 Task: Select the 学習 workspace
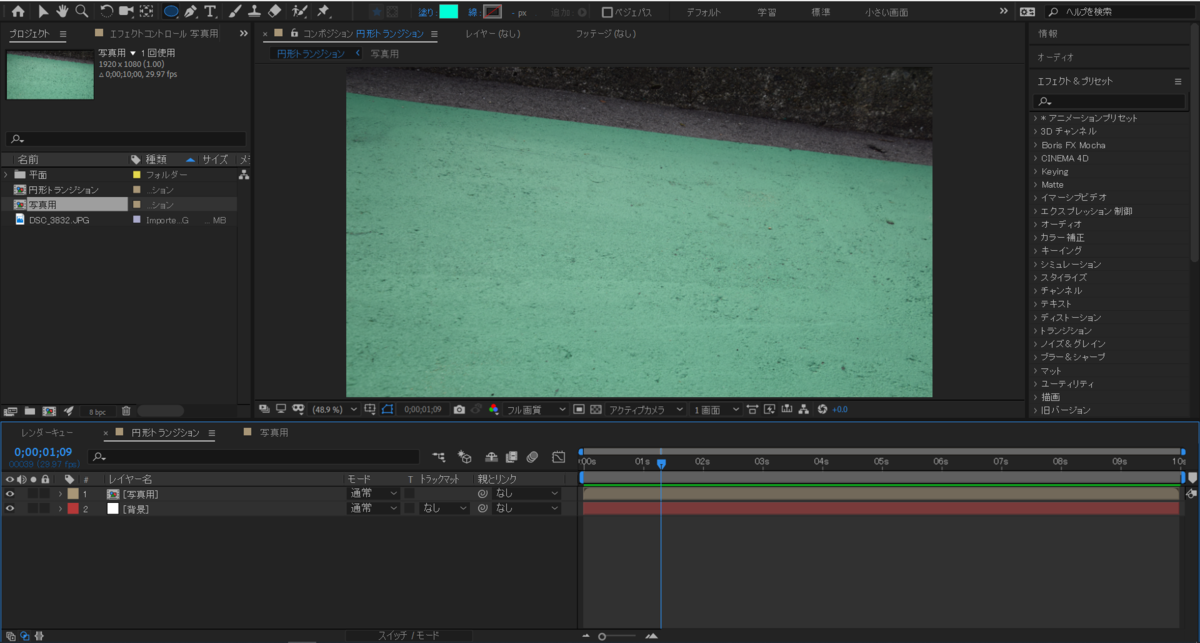point(766,13)
